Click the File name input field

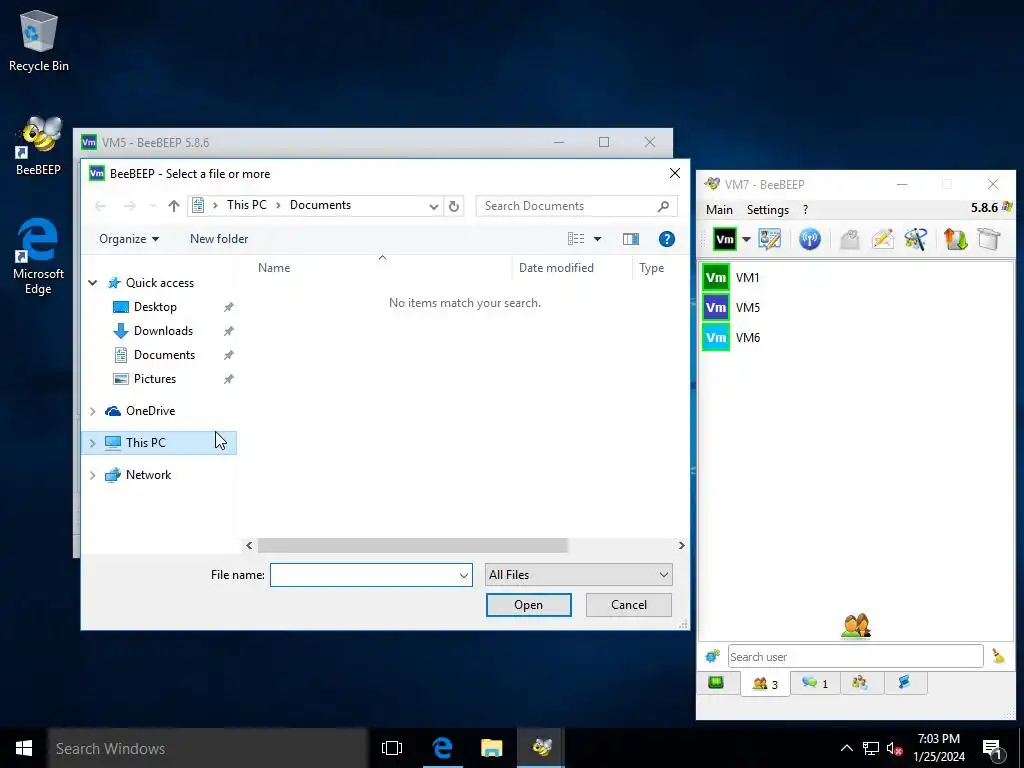pyautogui.click(x=364, y=575)
